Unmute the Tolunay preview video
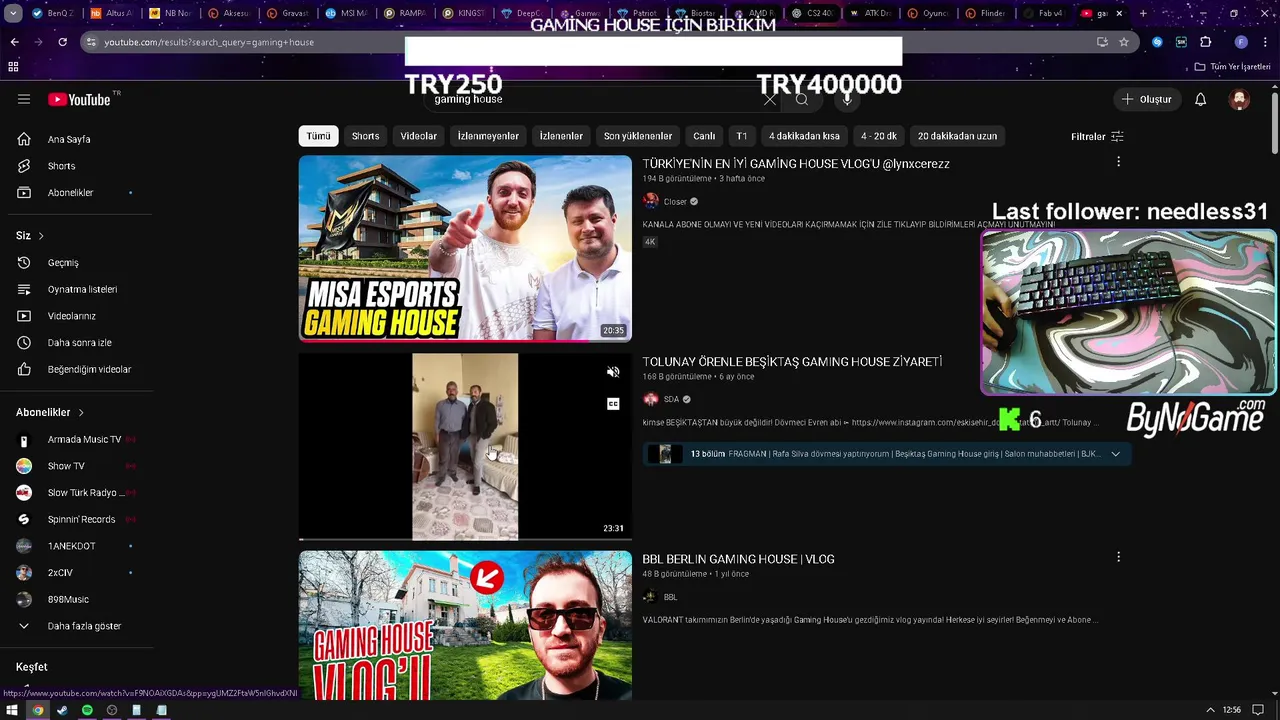The height and width of the screenshot is (720, 1280). [613, 372]
